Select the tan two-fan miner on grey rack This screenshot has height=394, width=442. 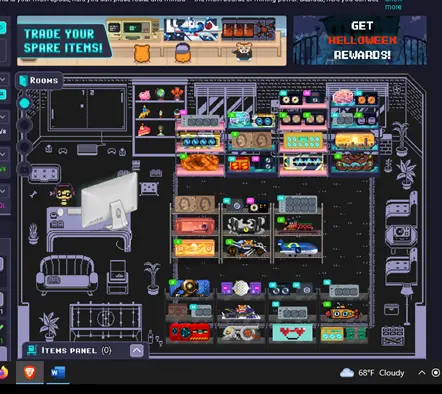[x=195, y=204]
